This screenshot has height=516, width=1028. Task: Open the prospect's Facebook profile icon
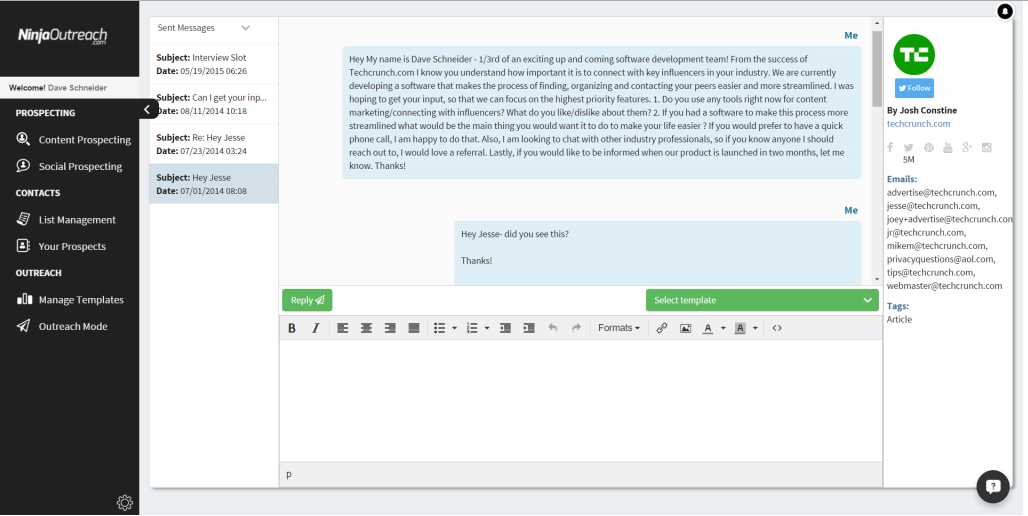(890, 148)
